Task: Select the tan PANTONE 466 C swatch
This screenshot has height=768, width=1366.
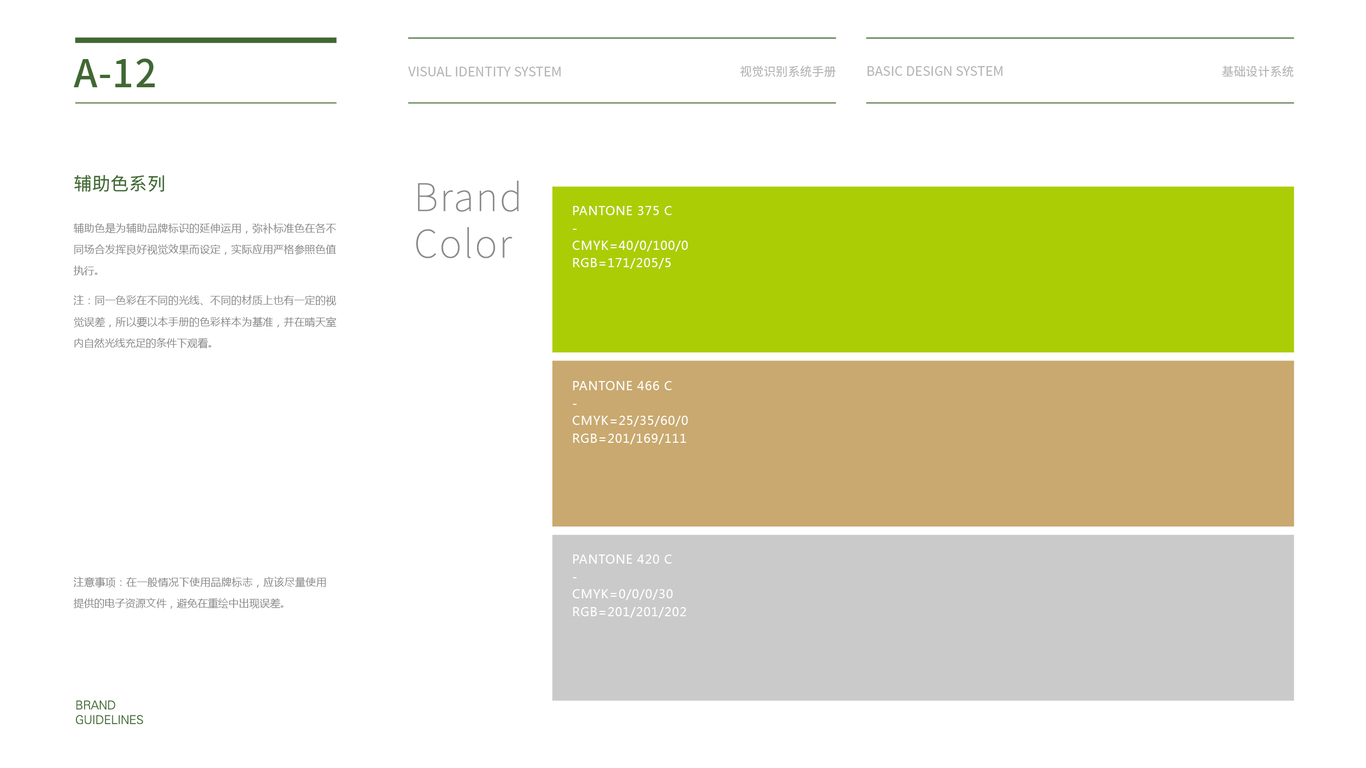Action: coord(922,443)
